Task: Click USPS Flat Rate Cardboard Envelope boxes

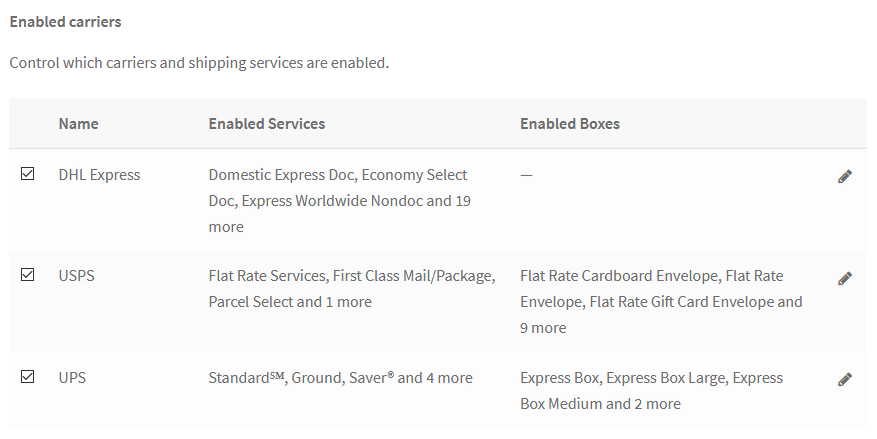Action: click(x=661, y=301)
